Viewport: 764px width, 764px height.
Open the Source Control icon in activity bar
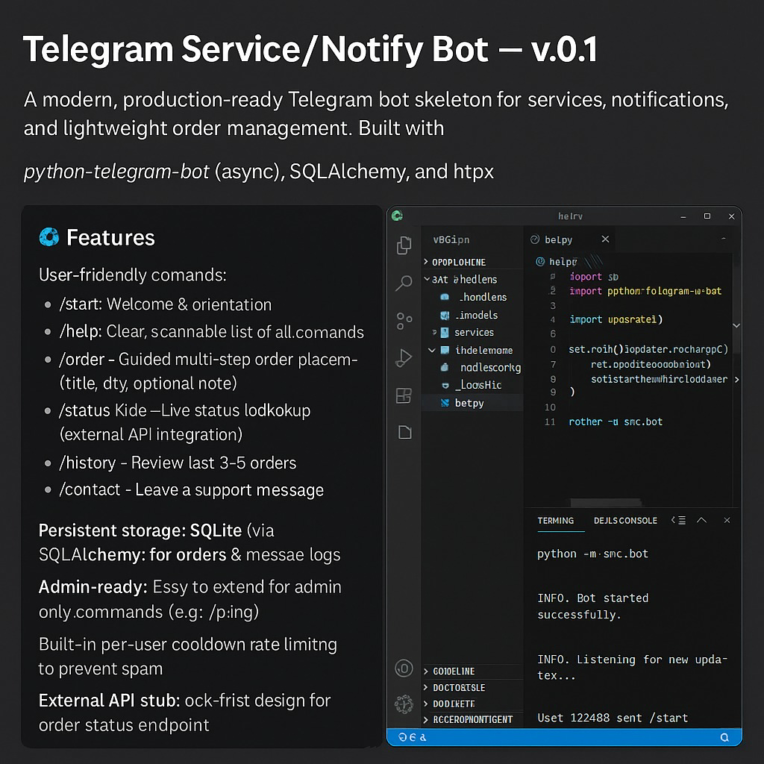click(x=404, y=321)
